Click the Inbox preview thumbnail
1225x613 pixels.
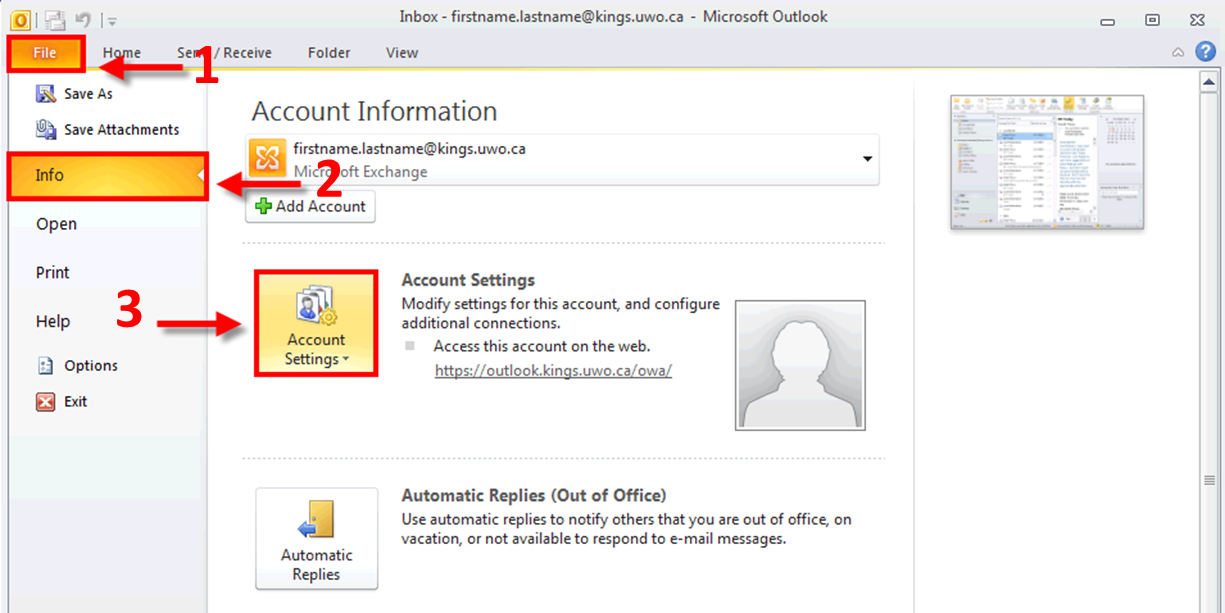click(x=1047, y=162)
